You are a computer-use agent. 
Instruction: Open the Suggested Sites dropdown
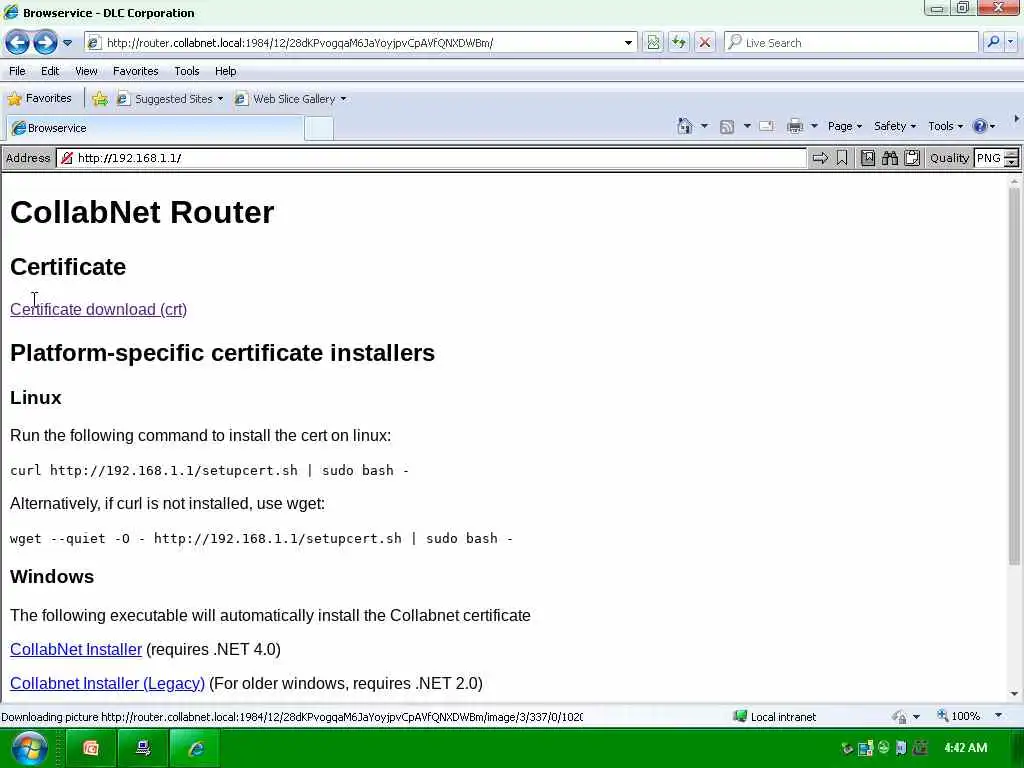(x=170, y=99)
